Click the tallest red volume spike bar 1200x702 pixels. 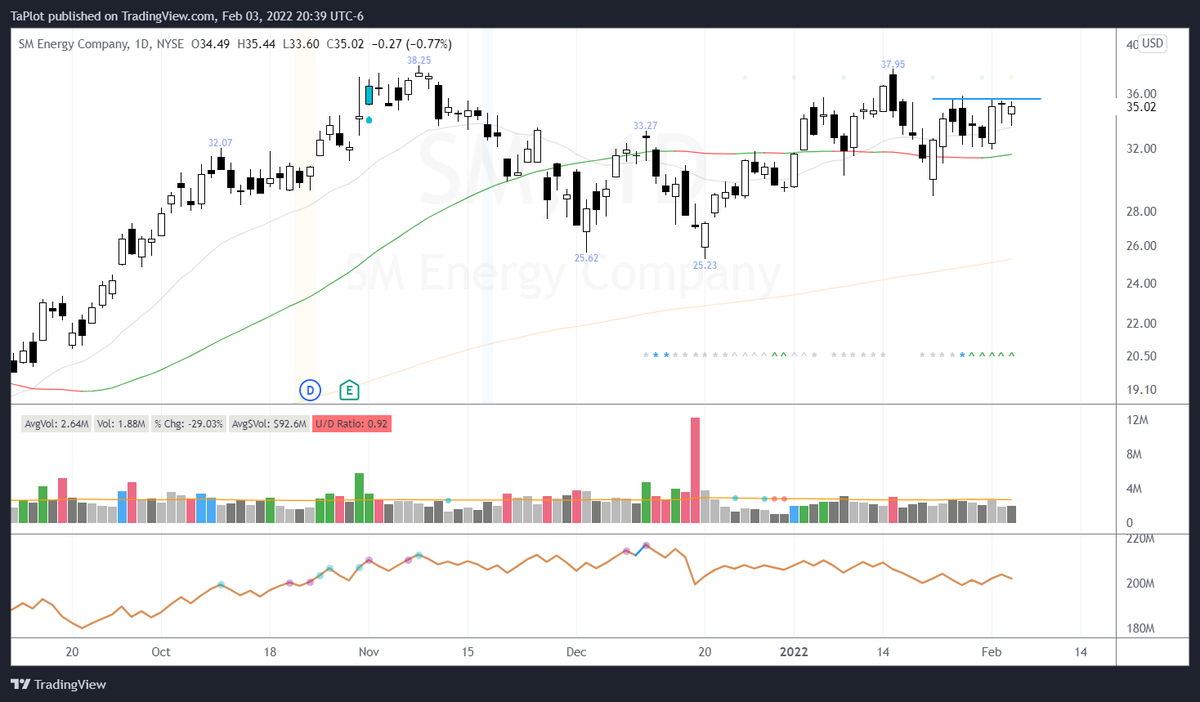pyautogui.click(x=695, y=470)
